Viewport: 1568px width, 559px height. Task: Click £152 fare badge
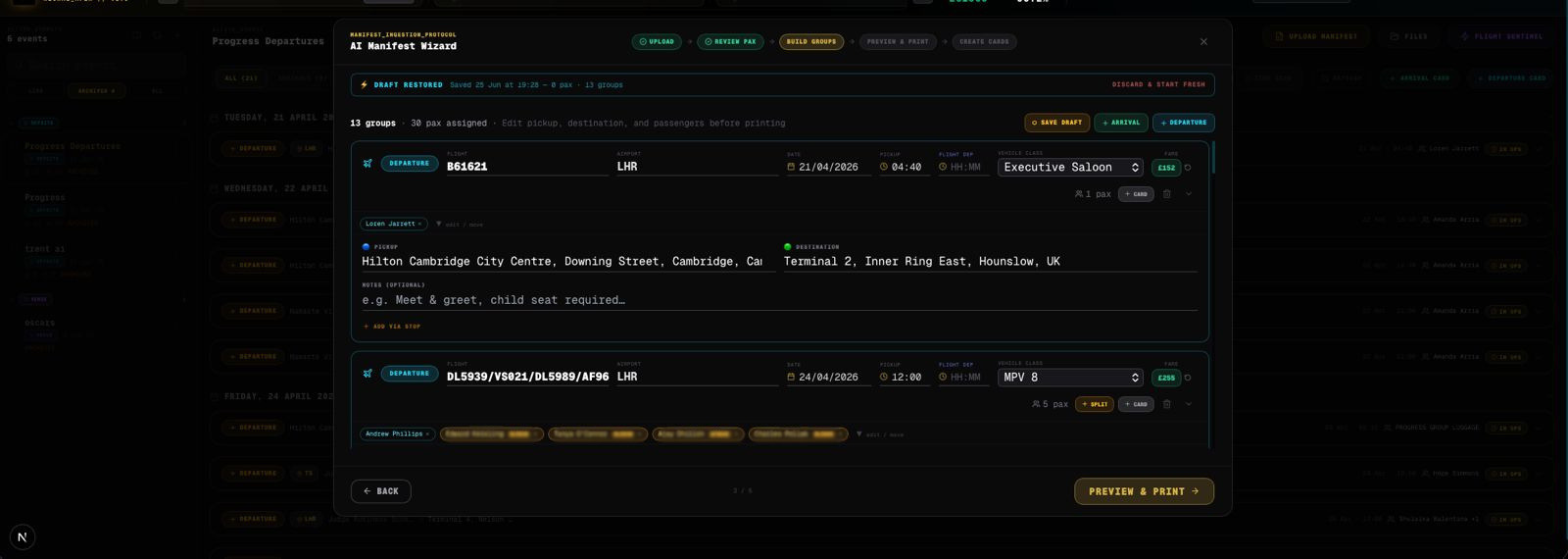pyautogui.click(x=1166, y=168)
